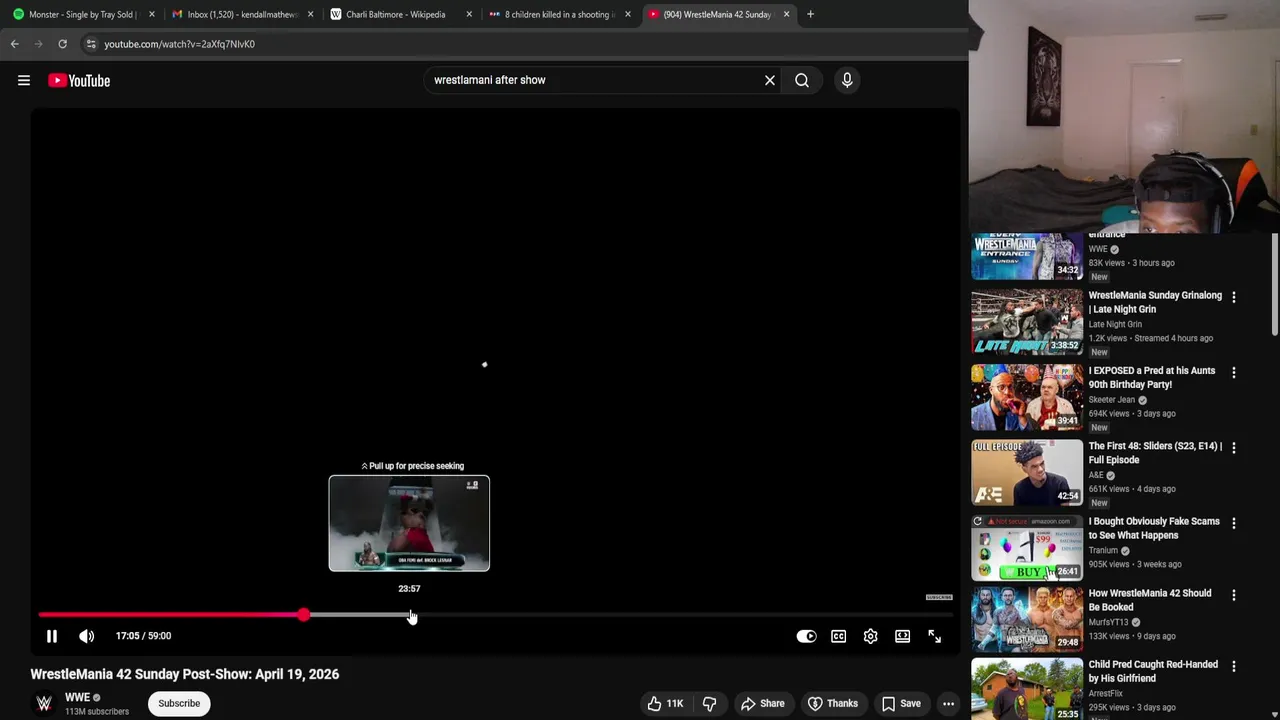Enter full screen mode
The height and width of the screenshot is (720, 1280).
pyautogui.click(x=934, y=636)
